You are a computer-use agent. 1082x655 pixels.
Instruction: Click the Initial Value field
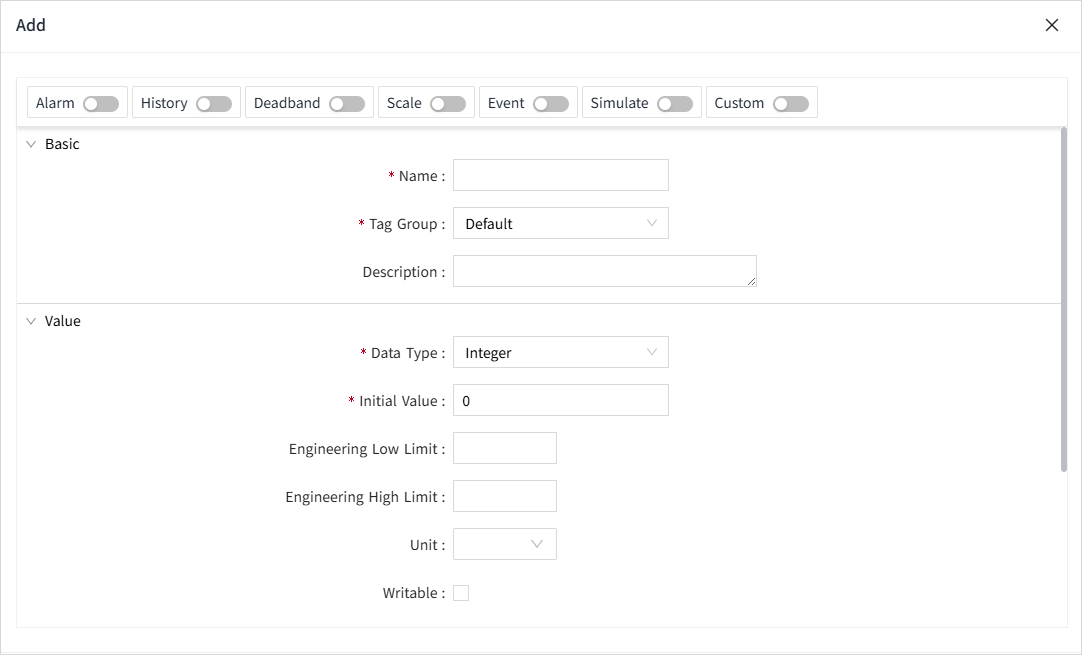point(560,401)
